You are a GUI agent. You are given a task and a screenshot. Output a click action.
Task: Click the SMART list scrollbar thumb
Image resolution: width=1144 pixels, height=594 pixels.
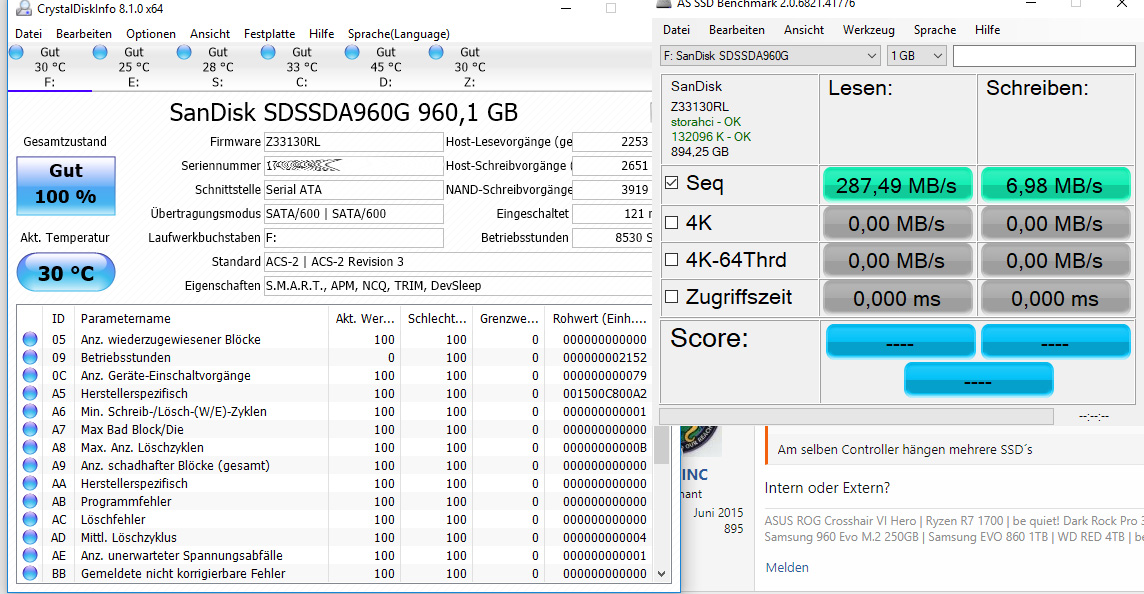pos(662,445)
